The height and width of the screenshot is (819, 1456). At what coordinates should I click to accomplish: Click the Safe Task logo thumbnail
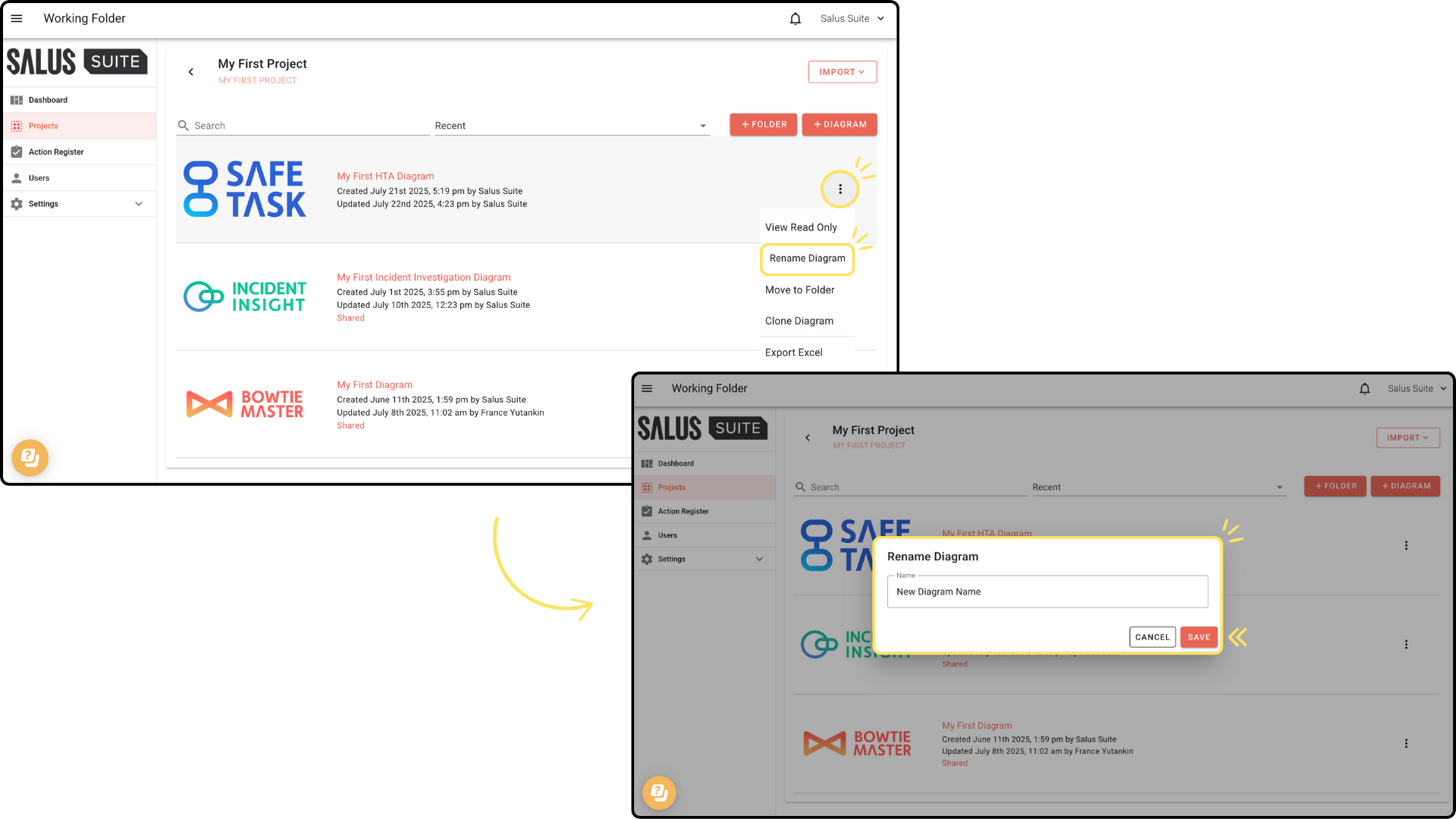click(x=244, y=190)
